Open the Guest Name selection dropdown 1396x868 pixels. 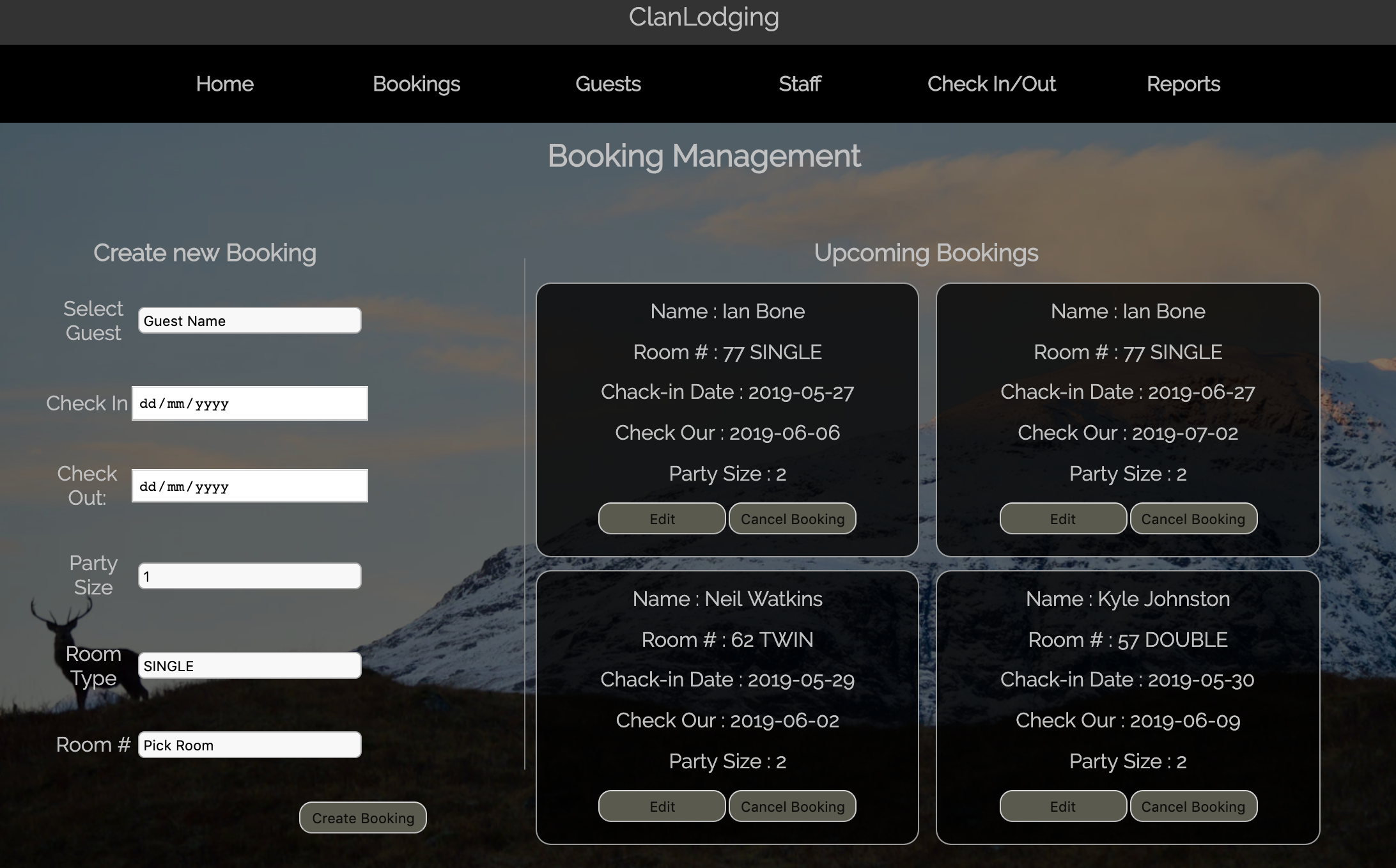pyautogui.click(x=249, y=320)
